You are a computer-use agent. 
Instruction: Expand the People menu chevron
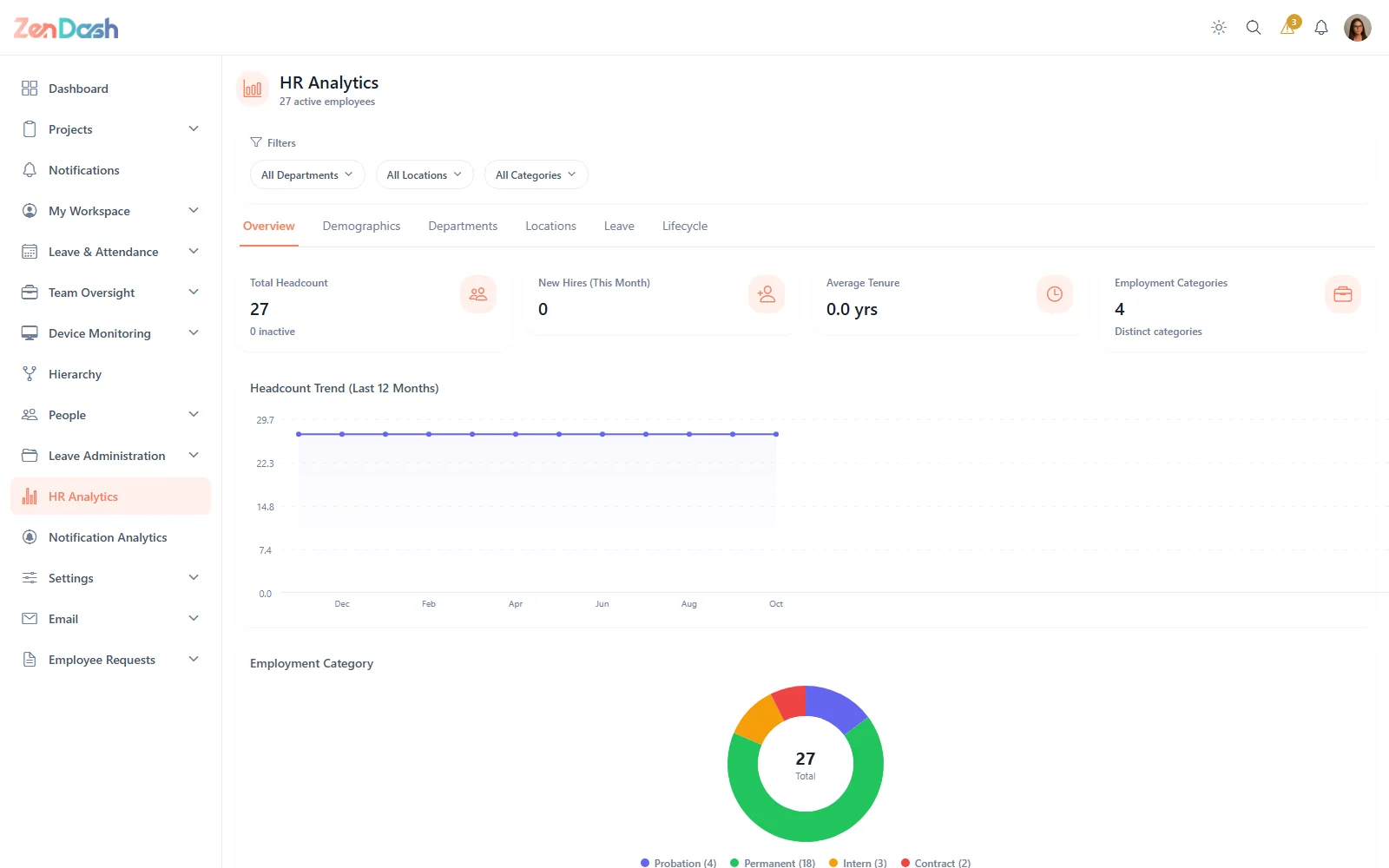coord(194,415)
